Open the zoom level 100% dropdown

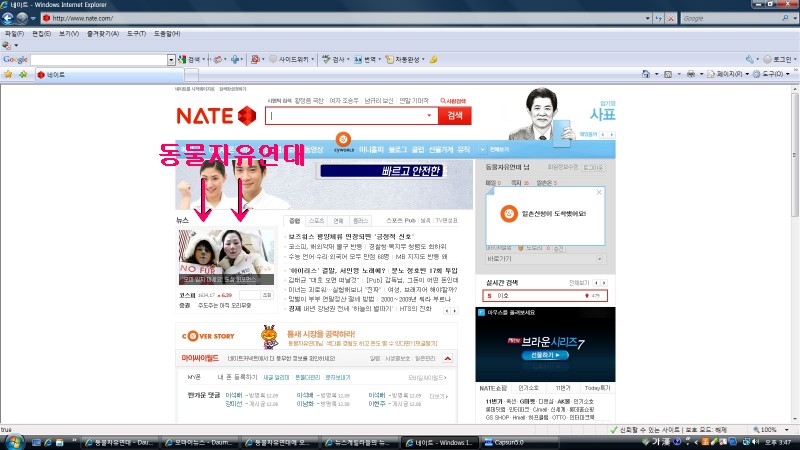787,430
